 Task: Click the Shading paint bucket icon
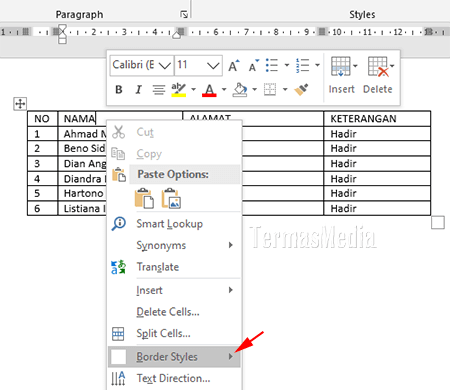(x=240, y=89)
